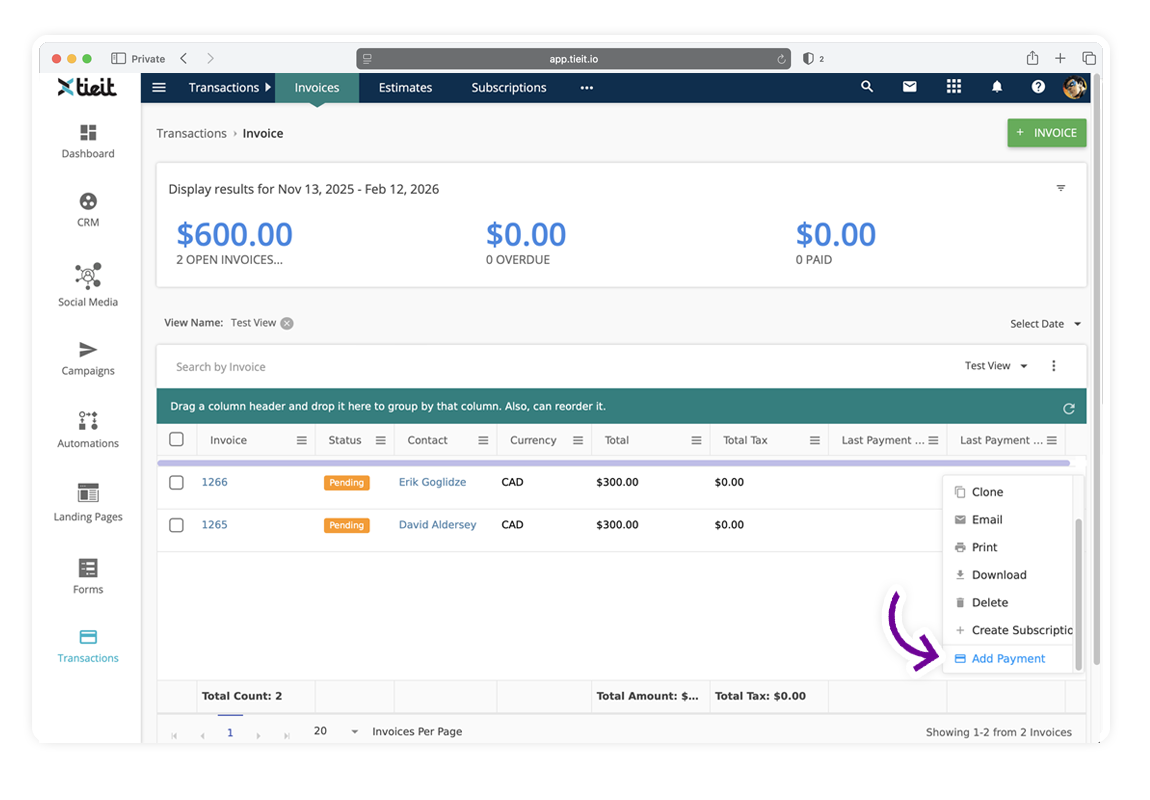Open contact David Aldersey
1150x800 pixels.
(x=437, y=525)
